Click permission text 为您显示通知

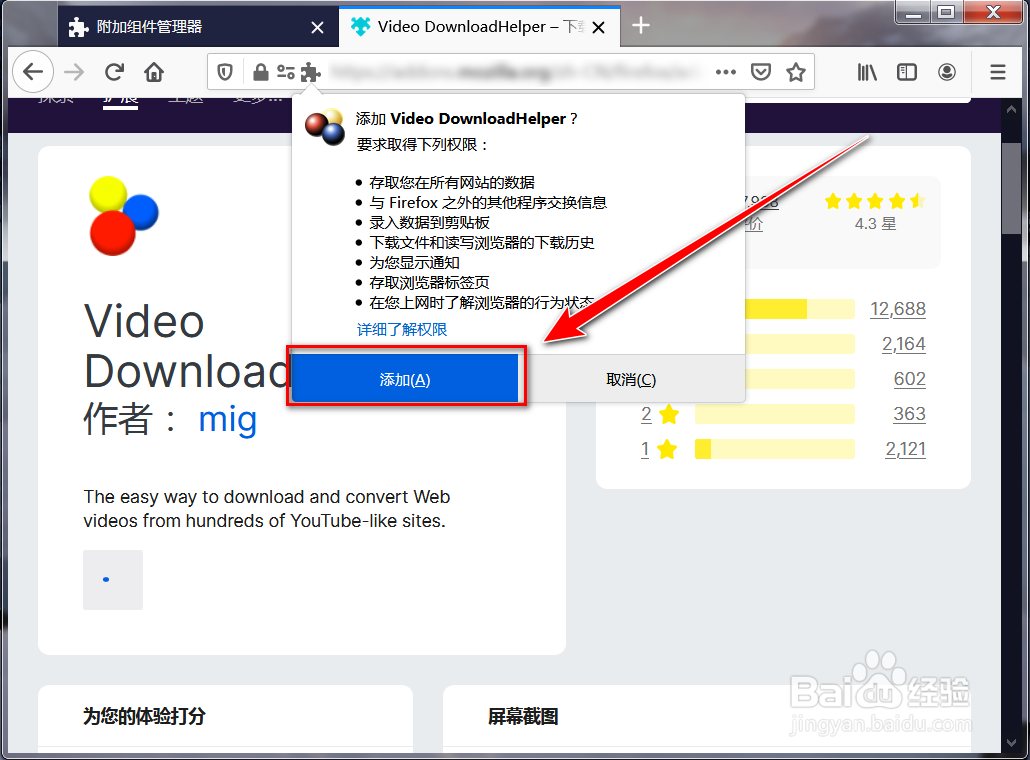[x=414, y=262]
